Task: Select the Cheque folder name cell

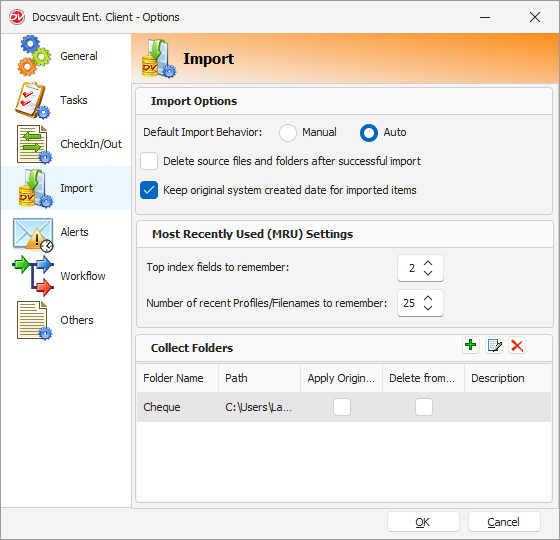Action: tap(178, 407)
